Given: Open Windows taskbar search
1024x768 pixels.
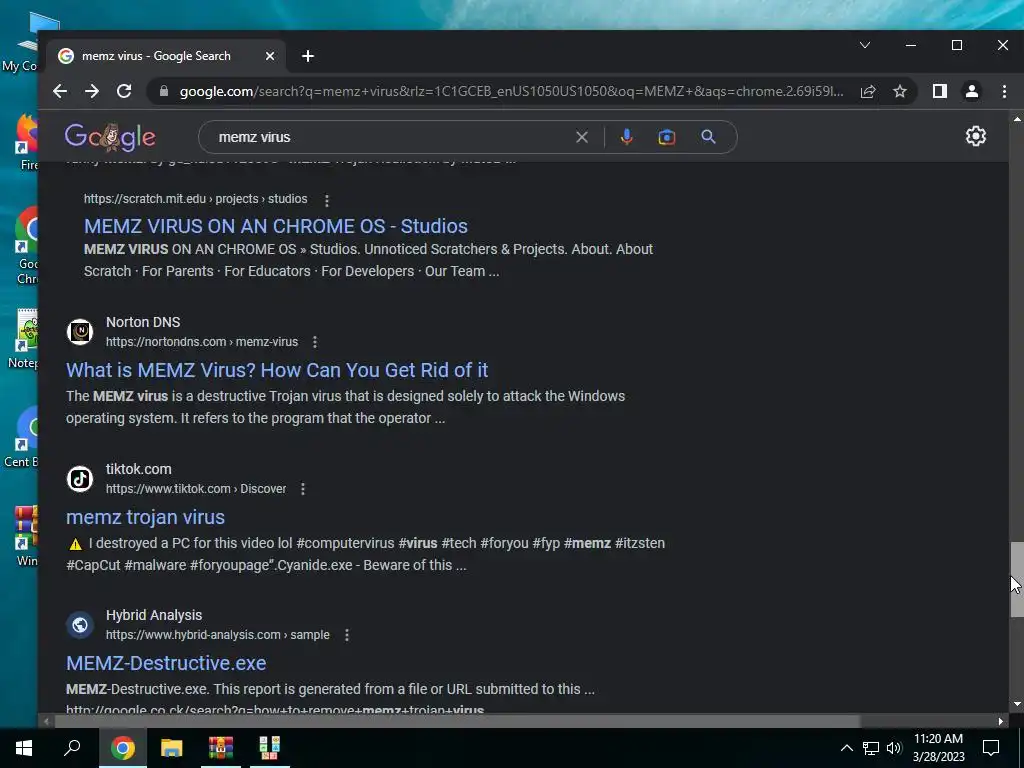Looking at the screenshot, I should pos(72,748).
